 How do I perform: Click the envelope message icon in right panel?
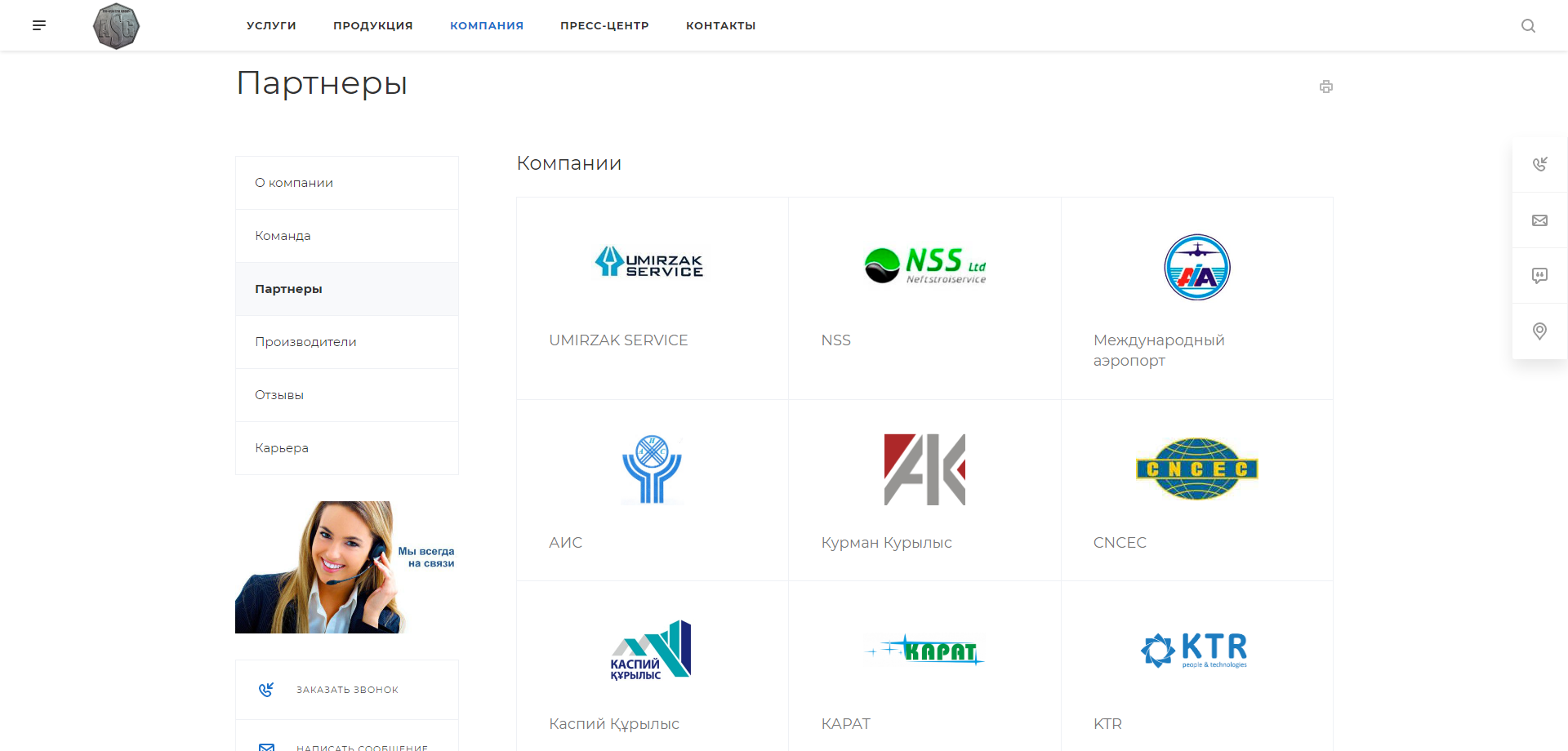pyautogui.click(x=1539, y=220)
